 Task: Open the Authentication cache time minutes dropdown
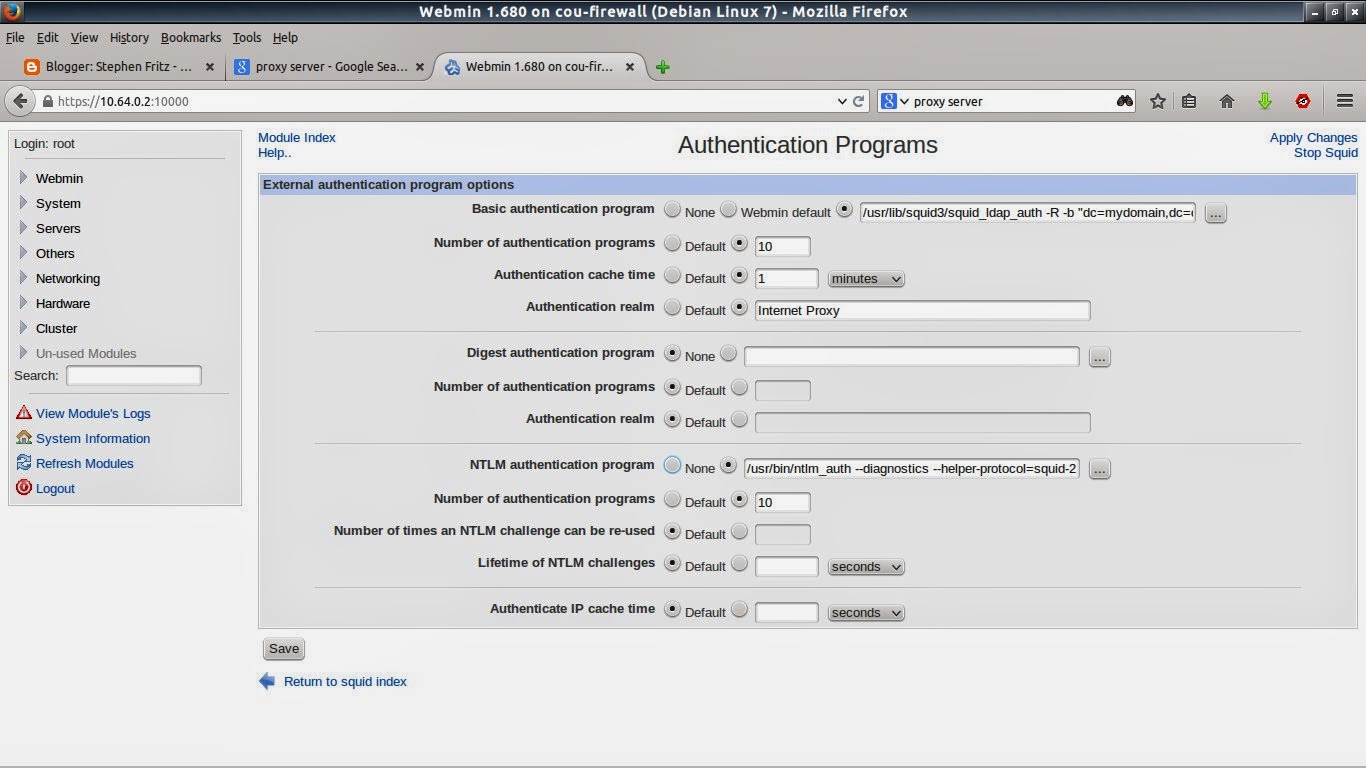[x=866, y=279]
